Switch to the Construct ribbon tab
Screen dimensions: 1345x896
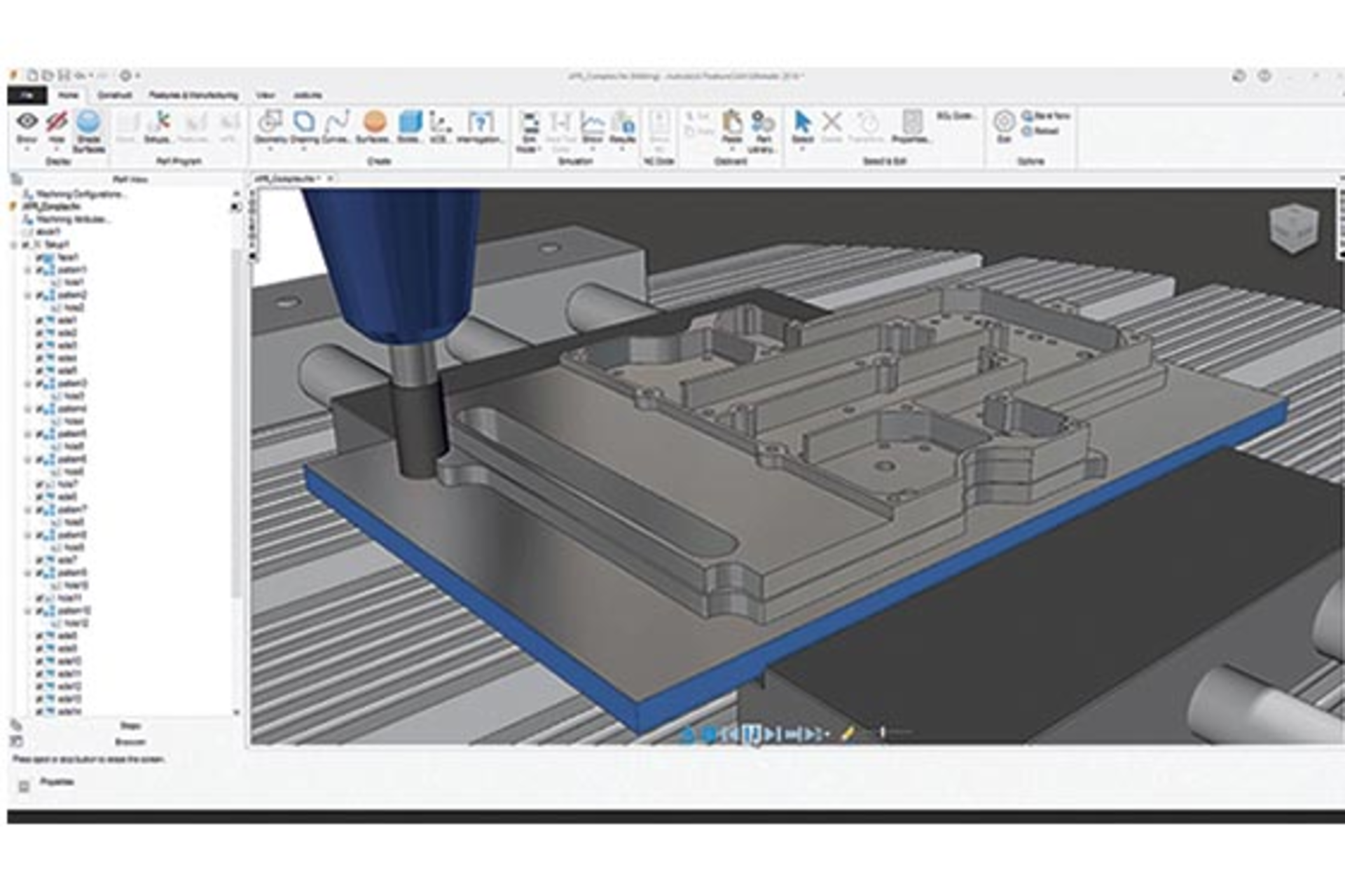[115, 95]
